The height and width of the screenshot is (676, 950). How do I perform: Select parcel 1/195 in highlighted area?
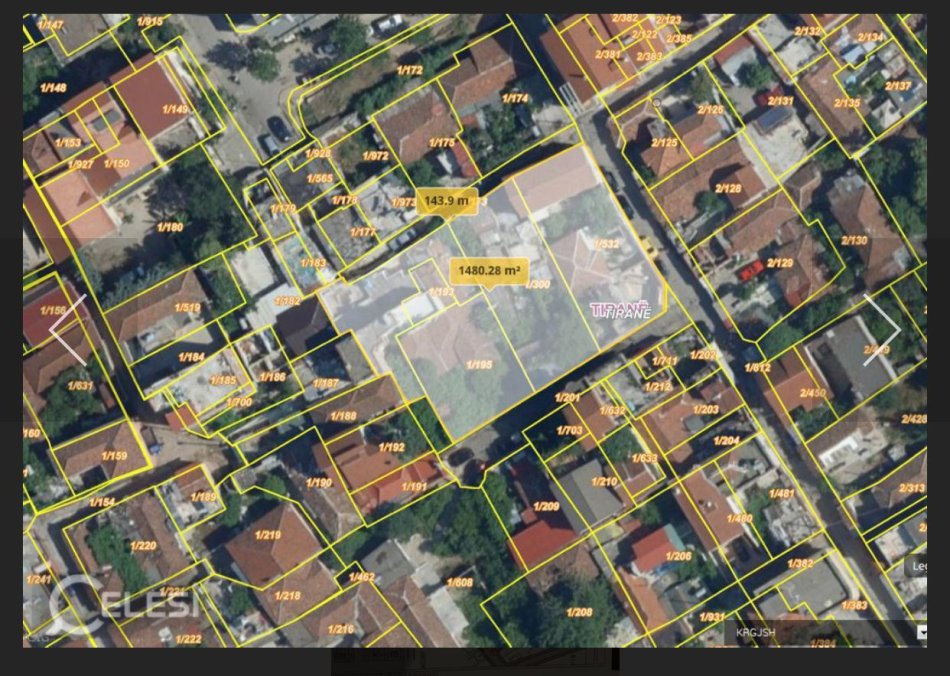click(479, 365)
